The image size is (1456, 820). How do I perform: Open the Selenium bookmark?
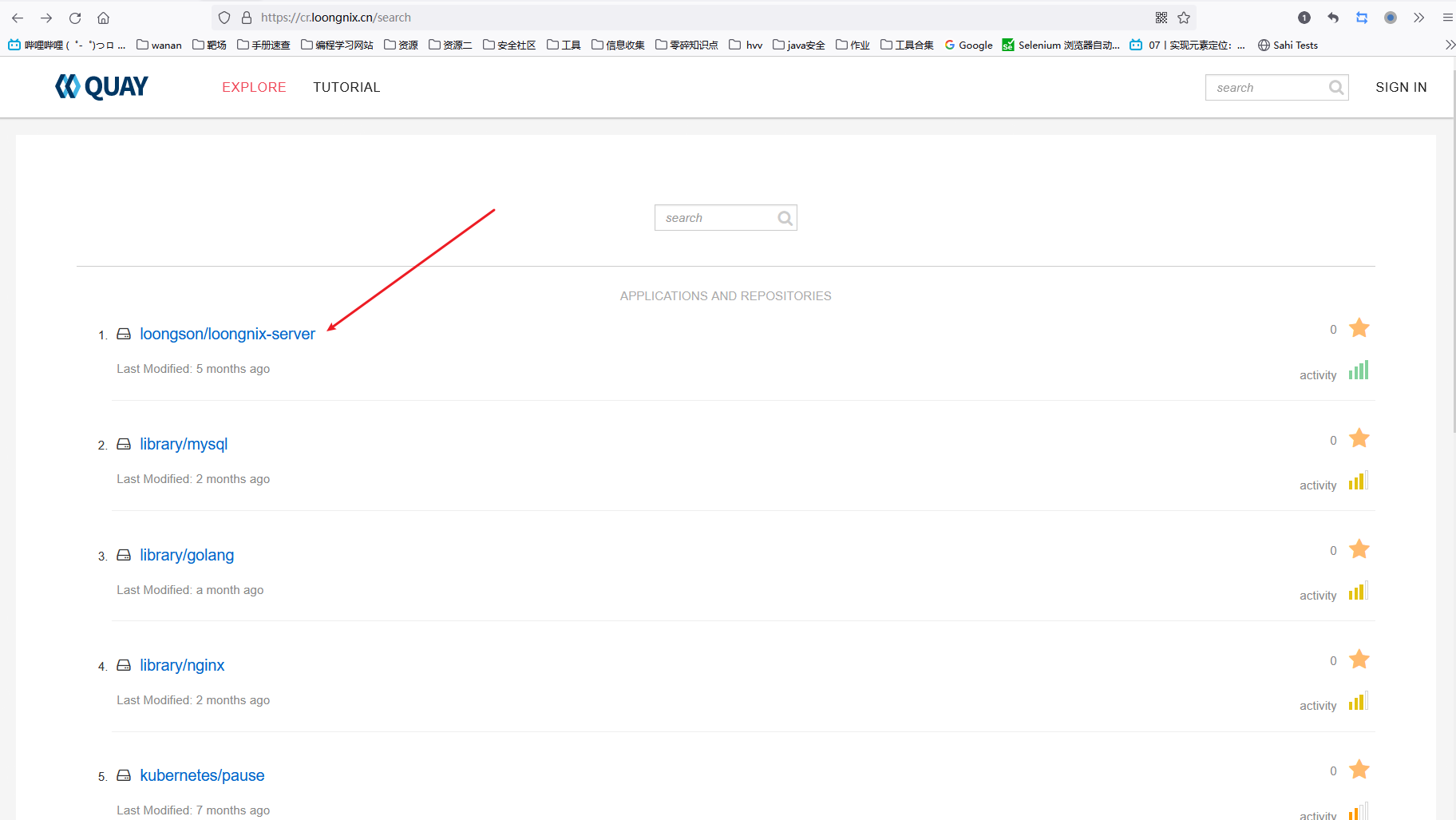pos(1061,45)
